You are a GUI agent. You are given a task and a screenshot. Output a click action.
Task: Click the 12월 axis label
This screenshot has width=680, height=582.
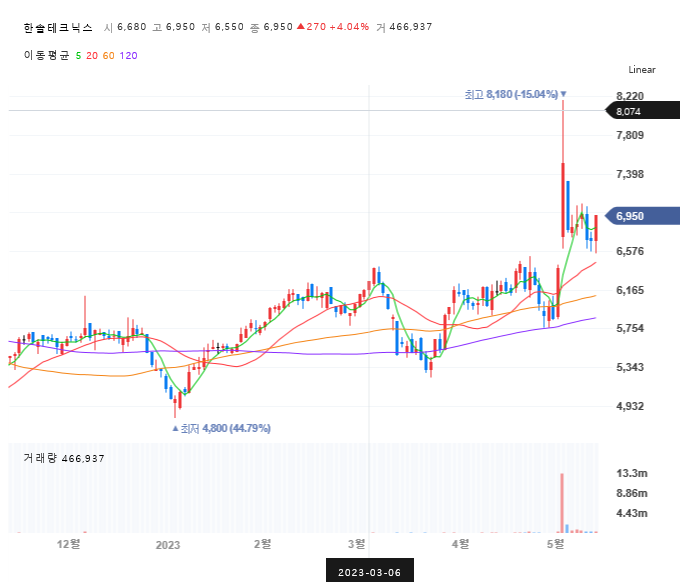click(69, 544)
